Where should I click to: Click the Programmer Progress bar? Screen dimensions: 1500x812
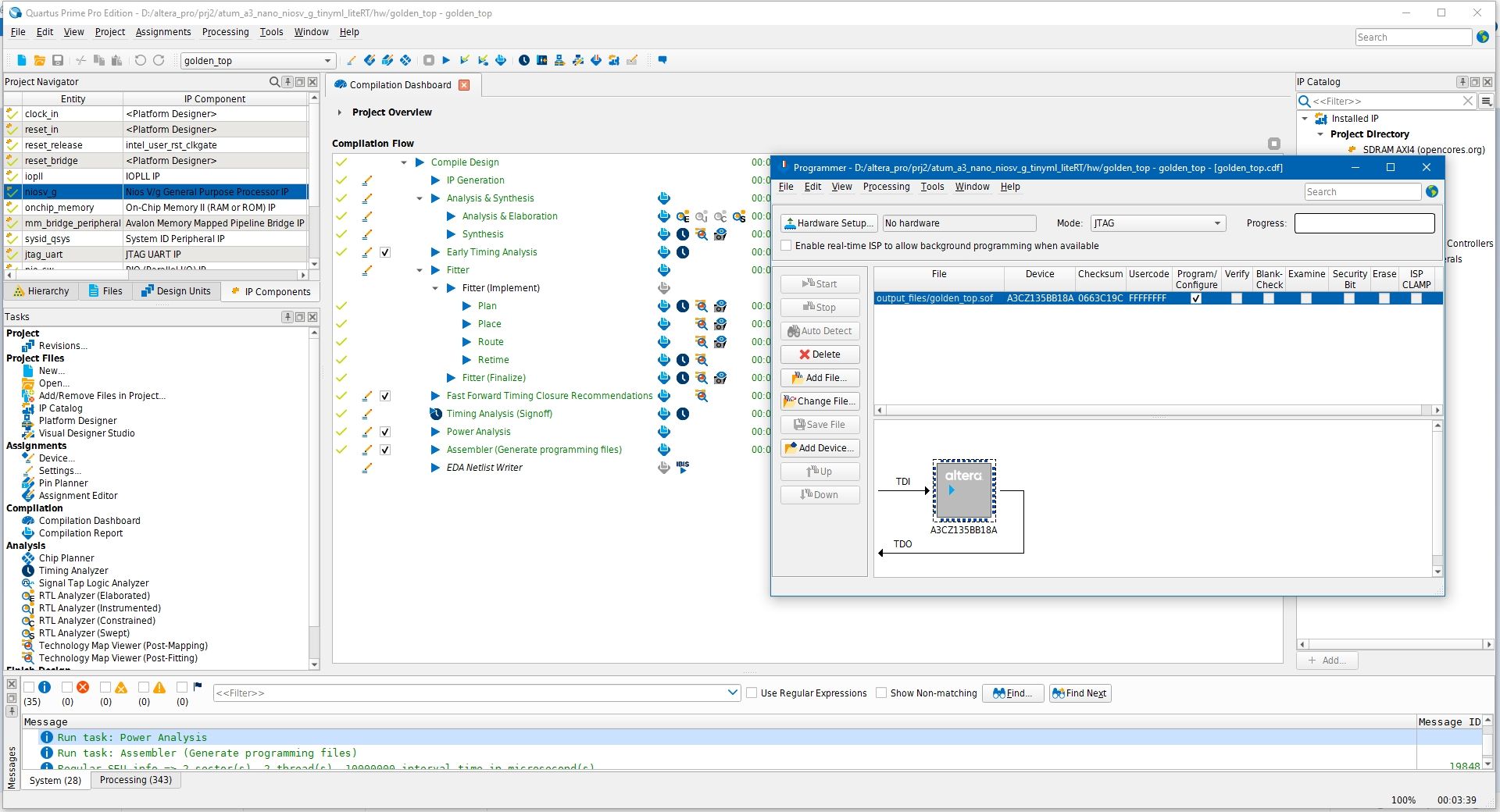[1364, 223]
